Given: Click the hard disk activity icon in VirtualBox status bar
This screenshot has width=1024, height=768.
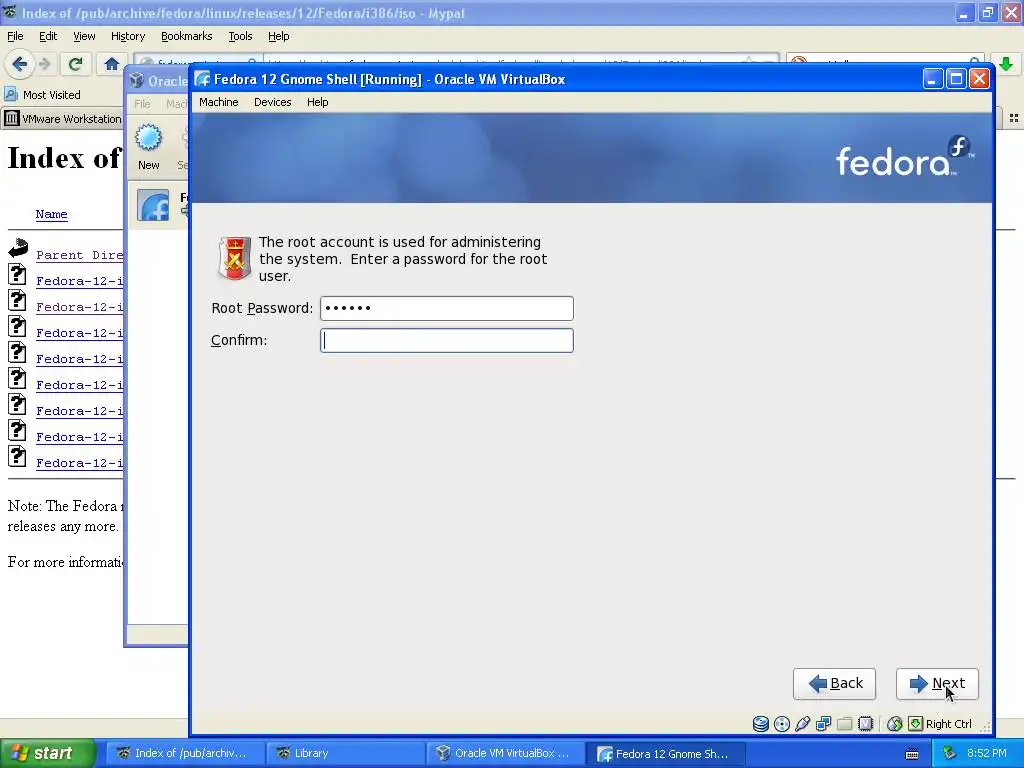Looking at the screenshot, I should click(x=761, y=724).
